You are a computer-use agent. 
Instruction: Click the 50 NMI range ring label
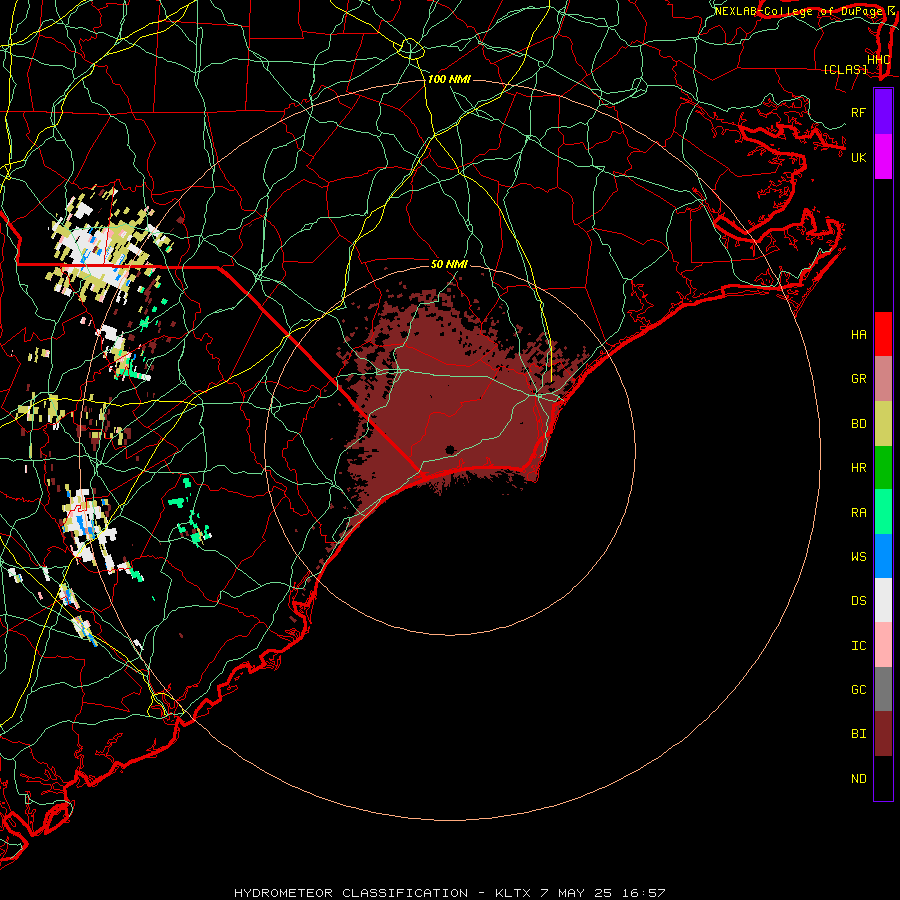pos(449,264)
